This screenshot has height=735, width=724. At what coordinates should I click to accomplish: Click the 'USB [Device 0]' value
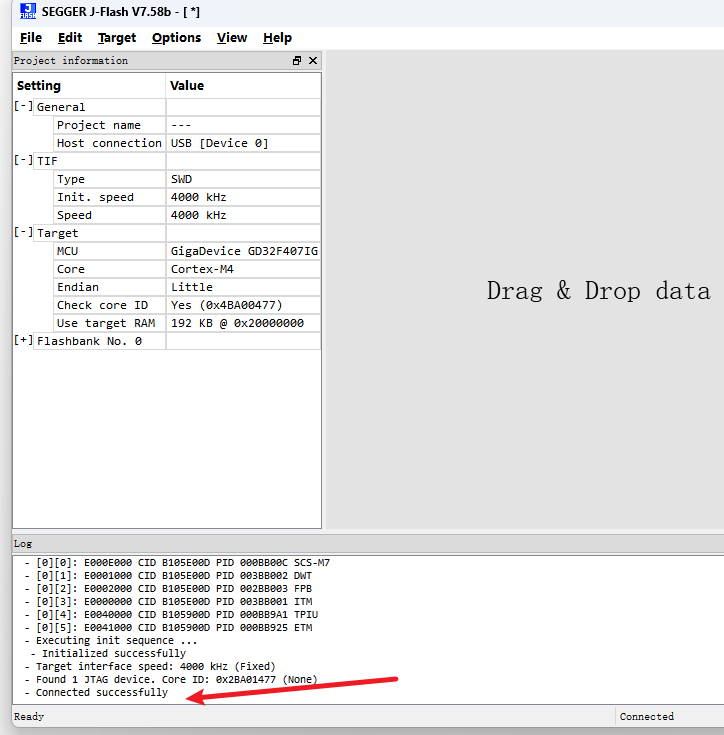point(243,143)
